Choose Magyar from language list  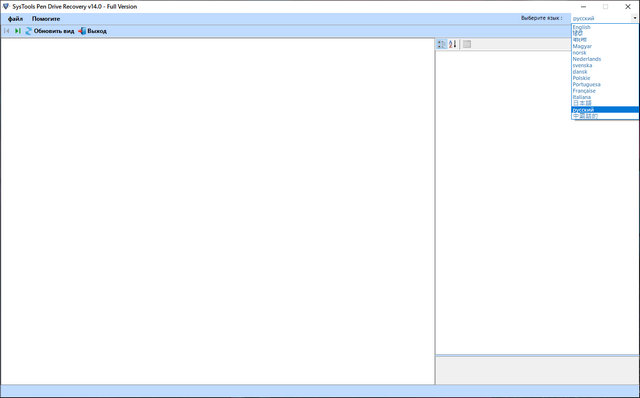605,46
